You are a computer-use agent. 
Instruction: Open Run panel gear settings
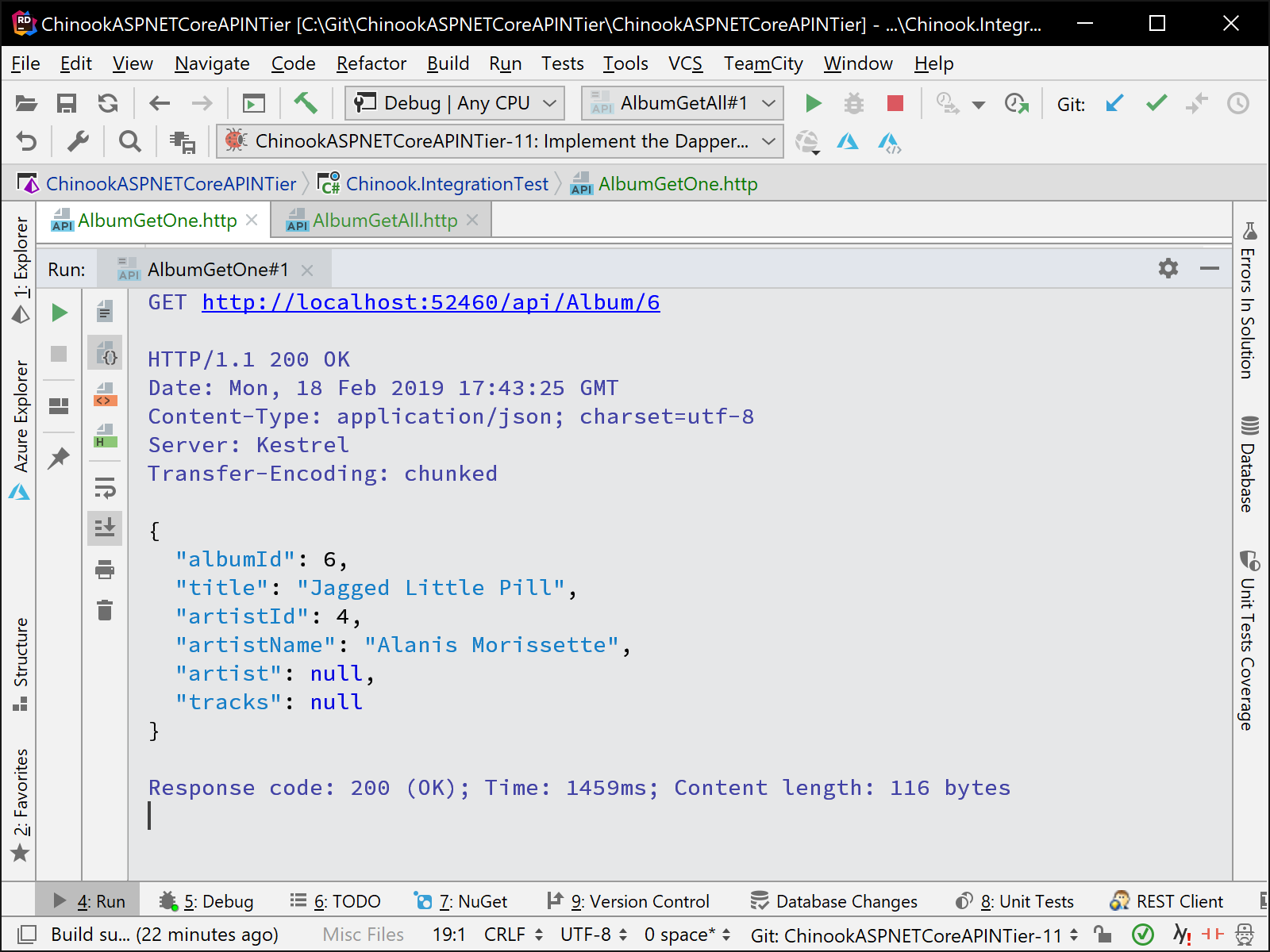coord(1168,268)
